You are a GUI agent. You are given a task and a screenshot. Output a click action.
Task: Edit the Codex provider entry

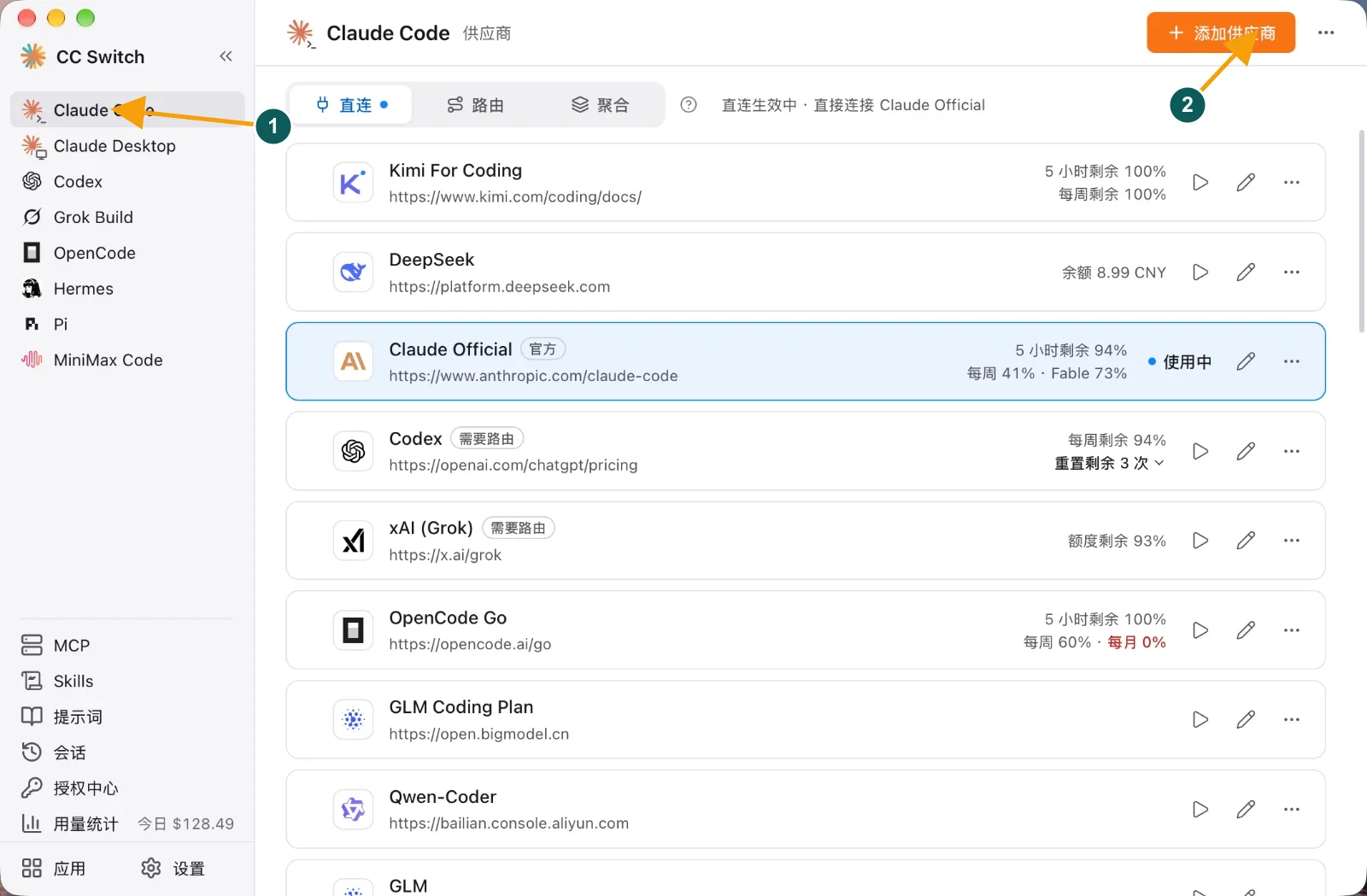click(1246, 451)
